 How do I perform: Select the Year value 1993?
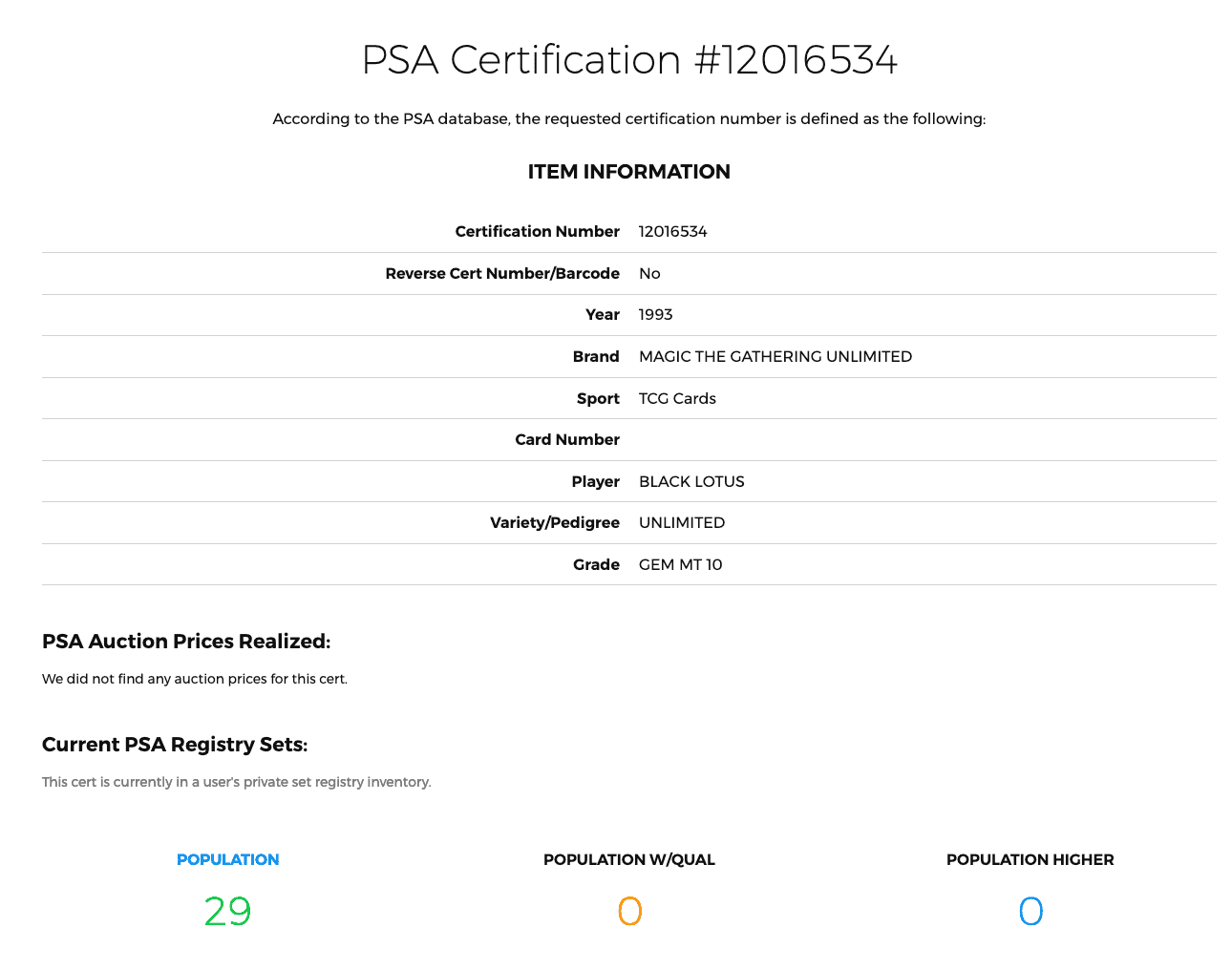pyautogui.click(x=656, y=315)
